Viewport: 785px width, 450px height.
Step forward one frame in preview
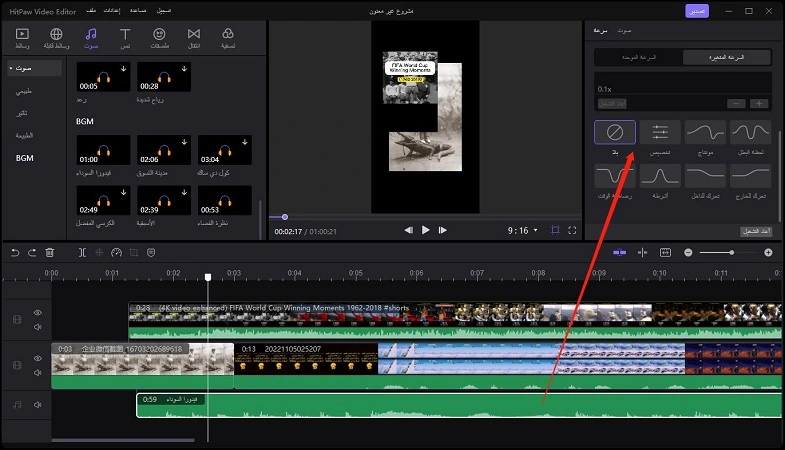443,230
